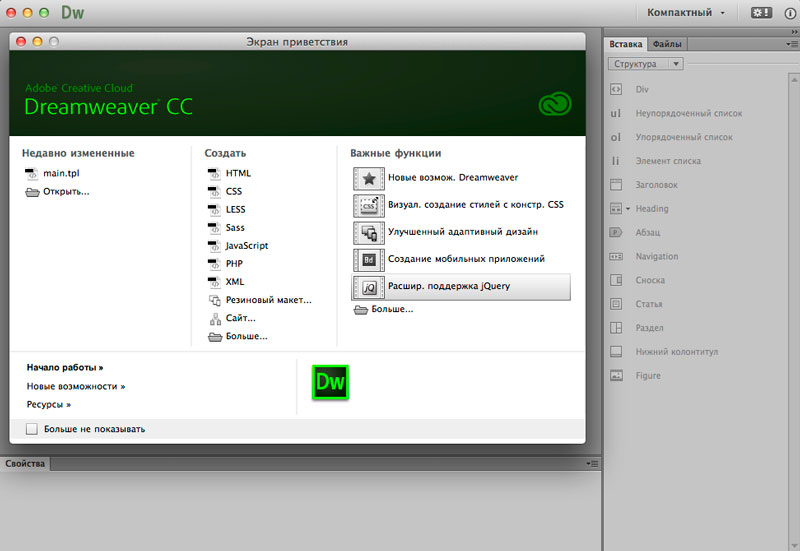Switch to the Файлы tab
Image resolution: width=800 pixels, height=551 pixels.
point(667,44)
